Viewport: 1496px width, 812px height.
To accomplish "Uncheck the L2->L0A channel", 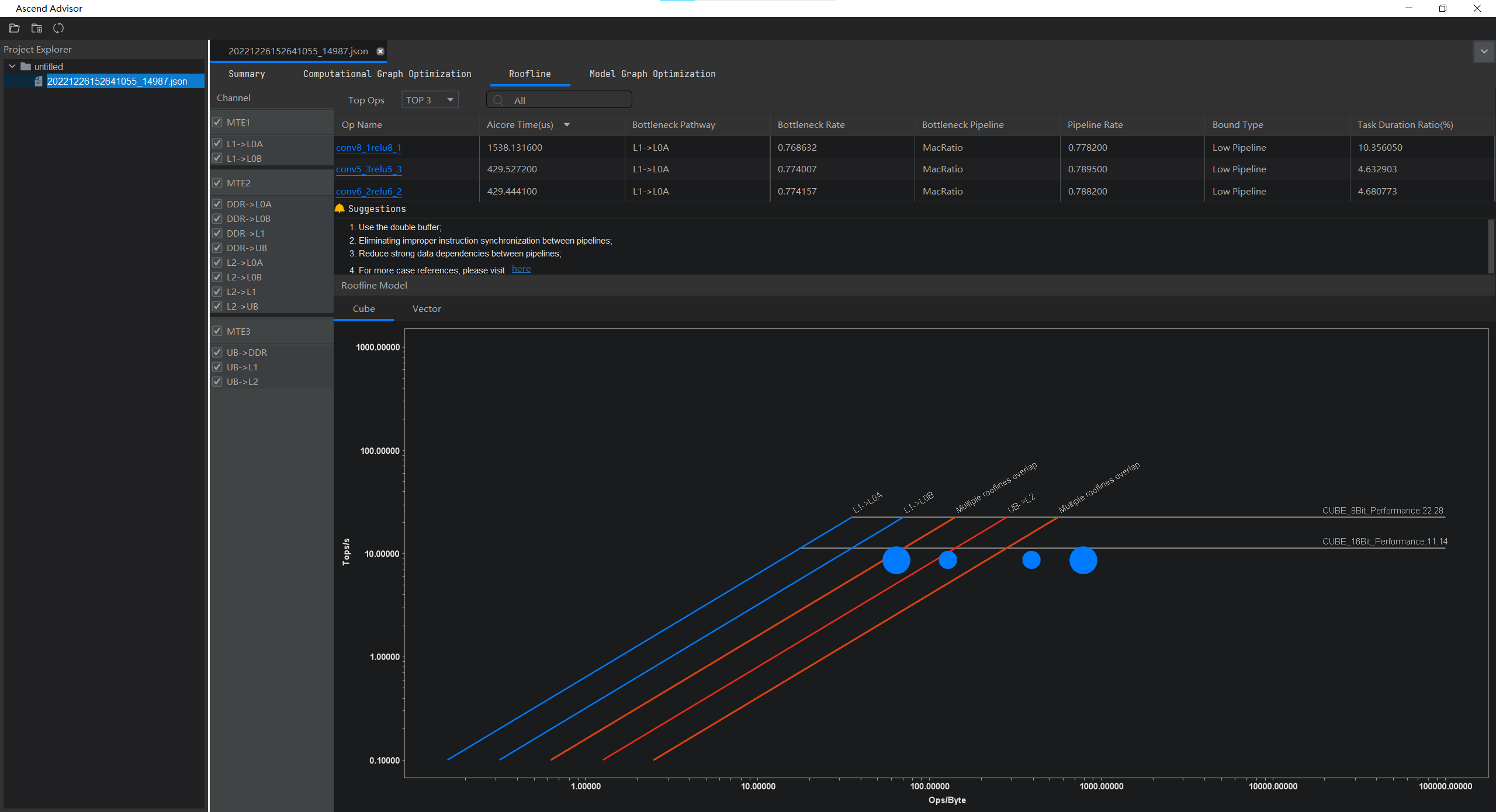I will 217,262.
